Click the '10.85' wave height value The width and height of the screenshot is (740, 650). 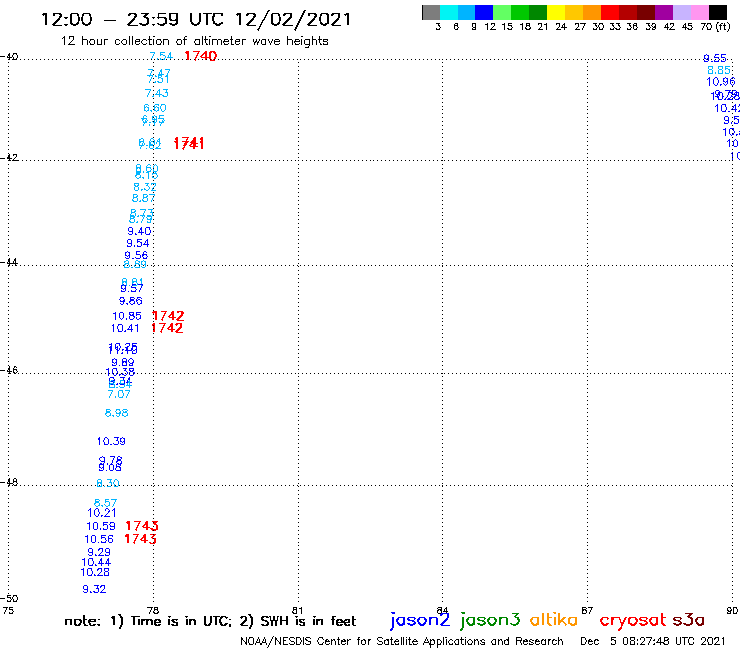[127, 316]
